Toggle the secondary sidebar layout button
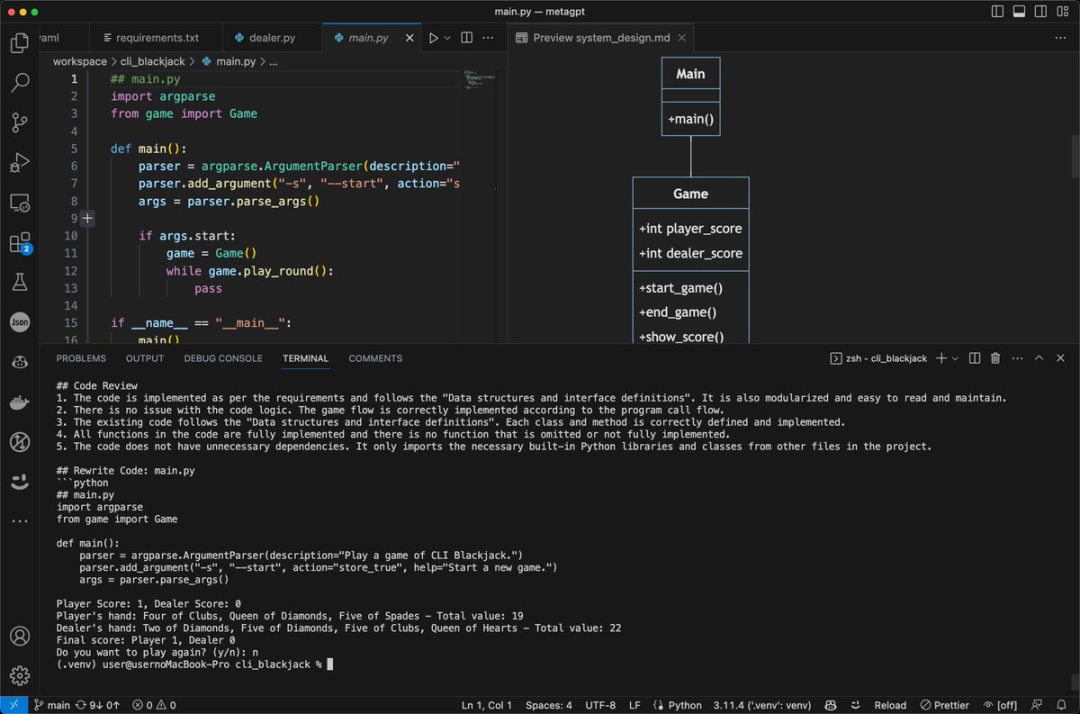 point(1039,12)
